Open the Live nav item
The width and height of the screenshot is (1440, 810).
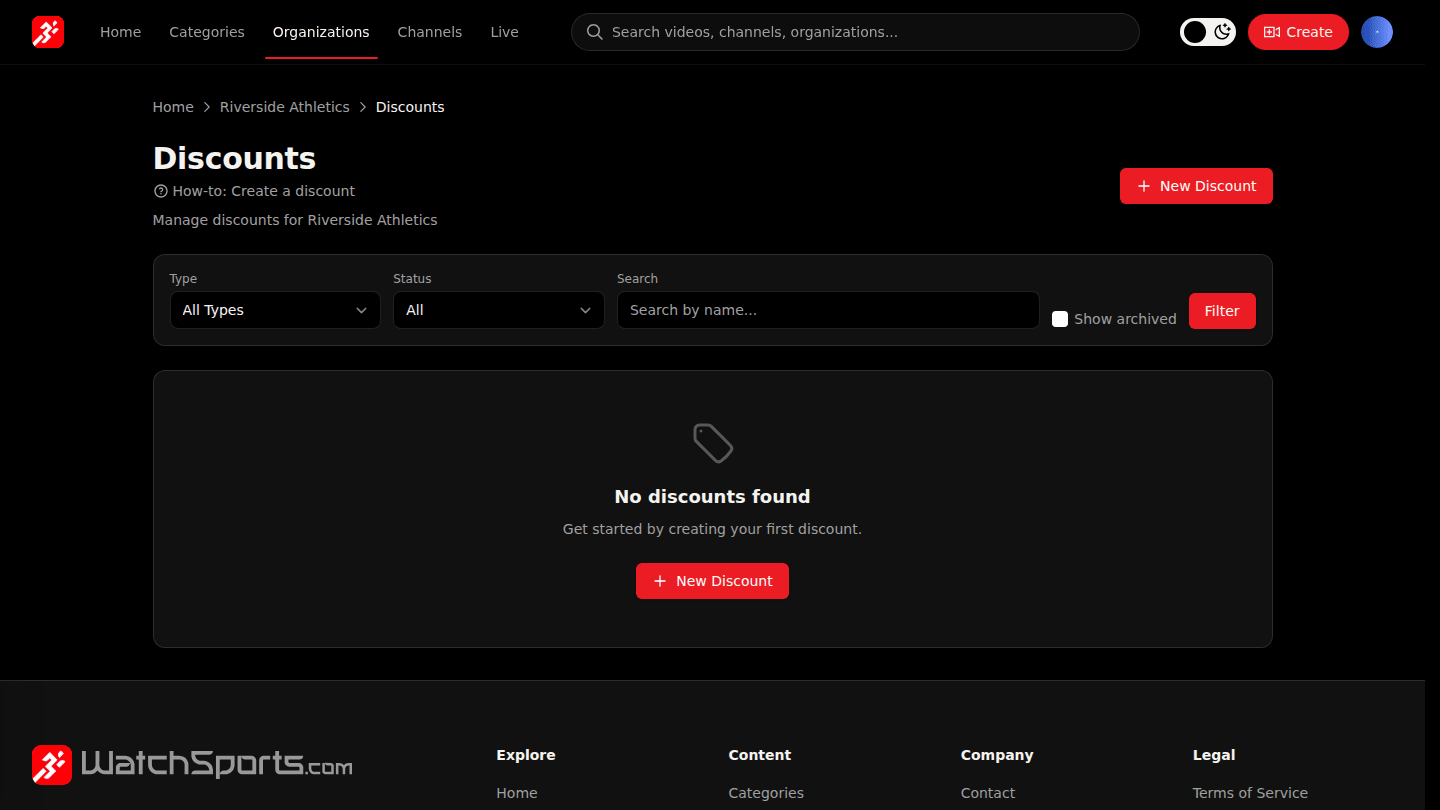pyautogui.click(x=505, y=32)
